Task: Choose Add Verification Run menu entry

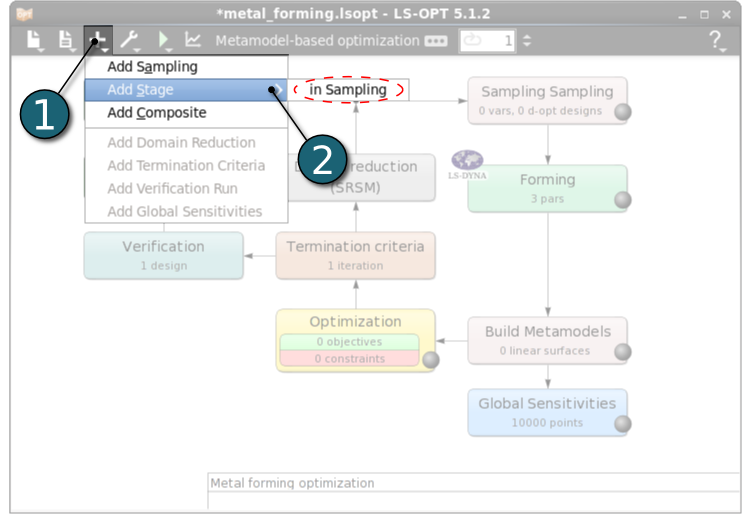Action: click(186, 188)
